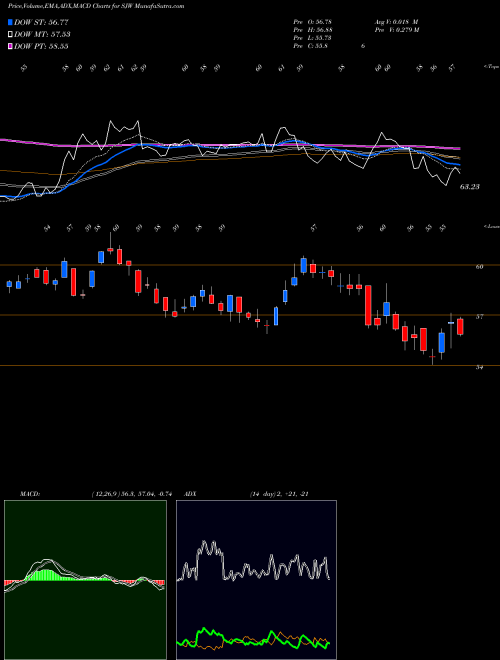Click the large red candle dropping below 57
The height and width of the screenshot is (660, 500).
[x=368, y=305]
